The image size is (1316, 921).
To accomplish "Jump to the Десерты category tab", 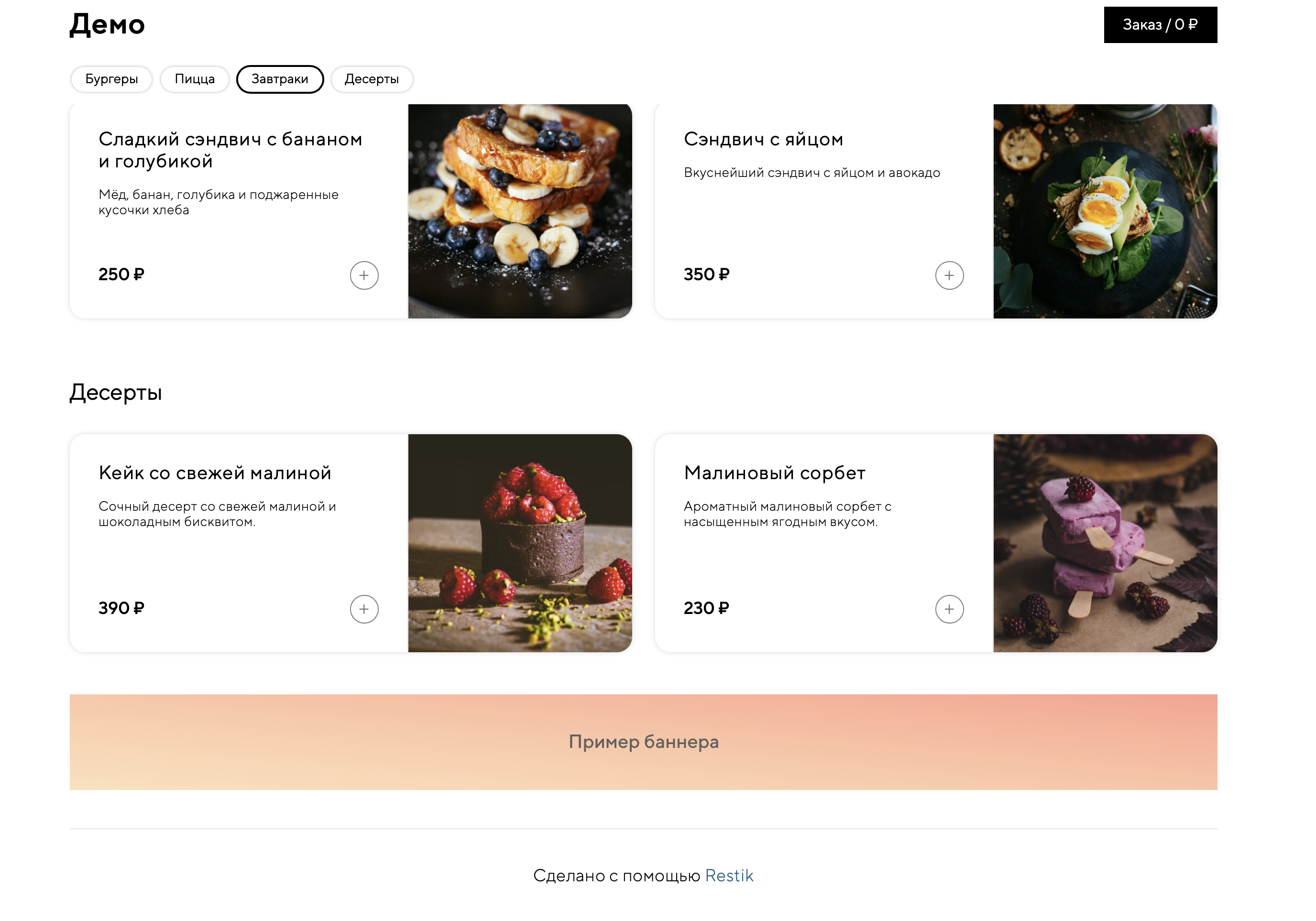I will coord(372,79).
